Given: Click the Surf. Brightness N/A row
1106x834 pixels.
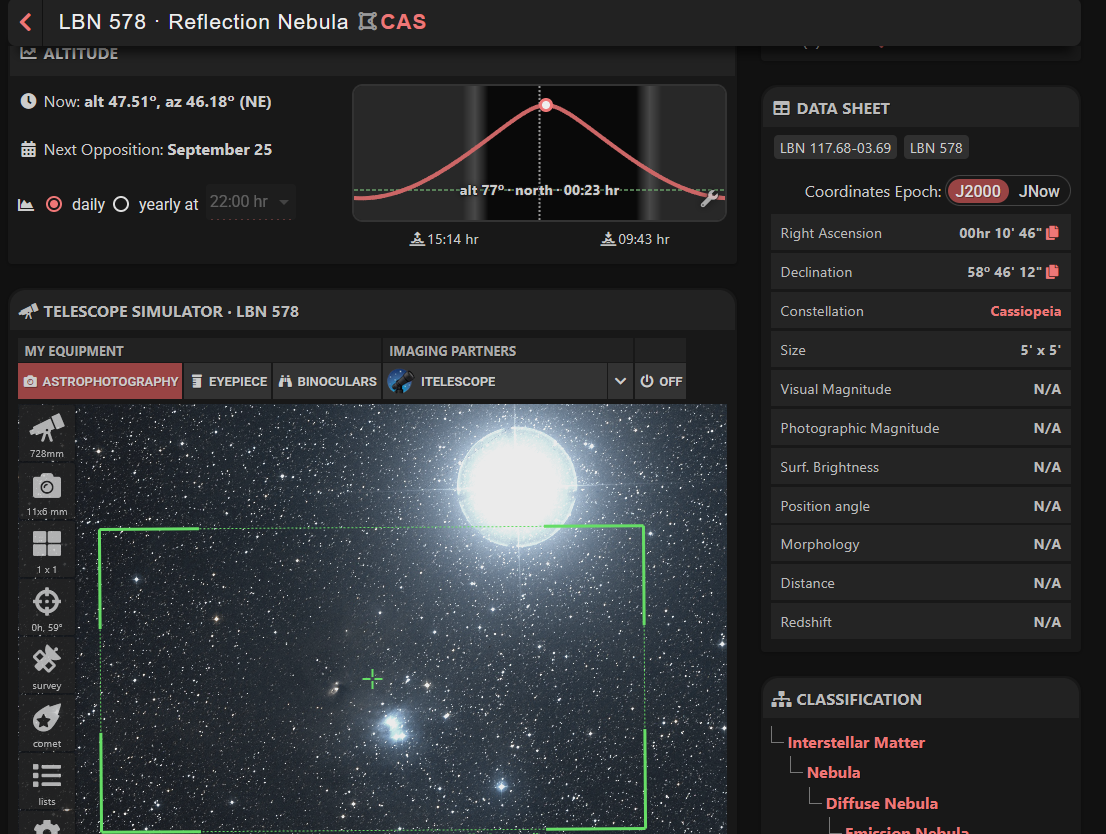Looking at the screenshot, I should pos(920,467).
